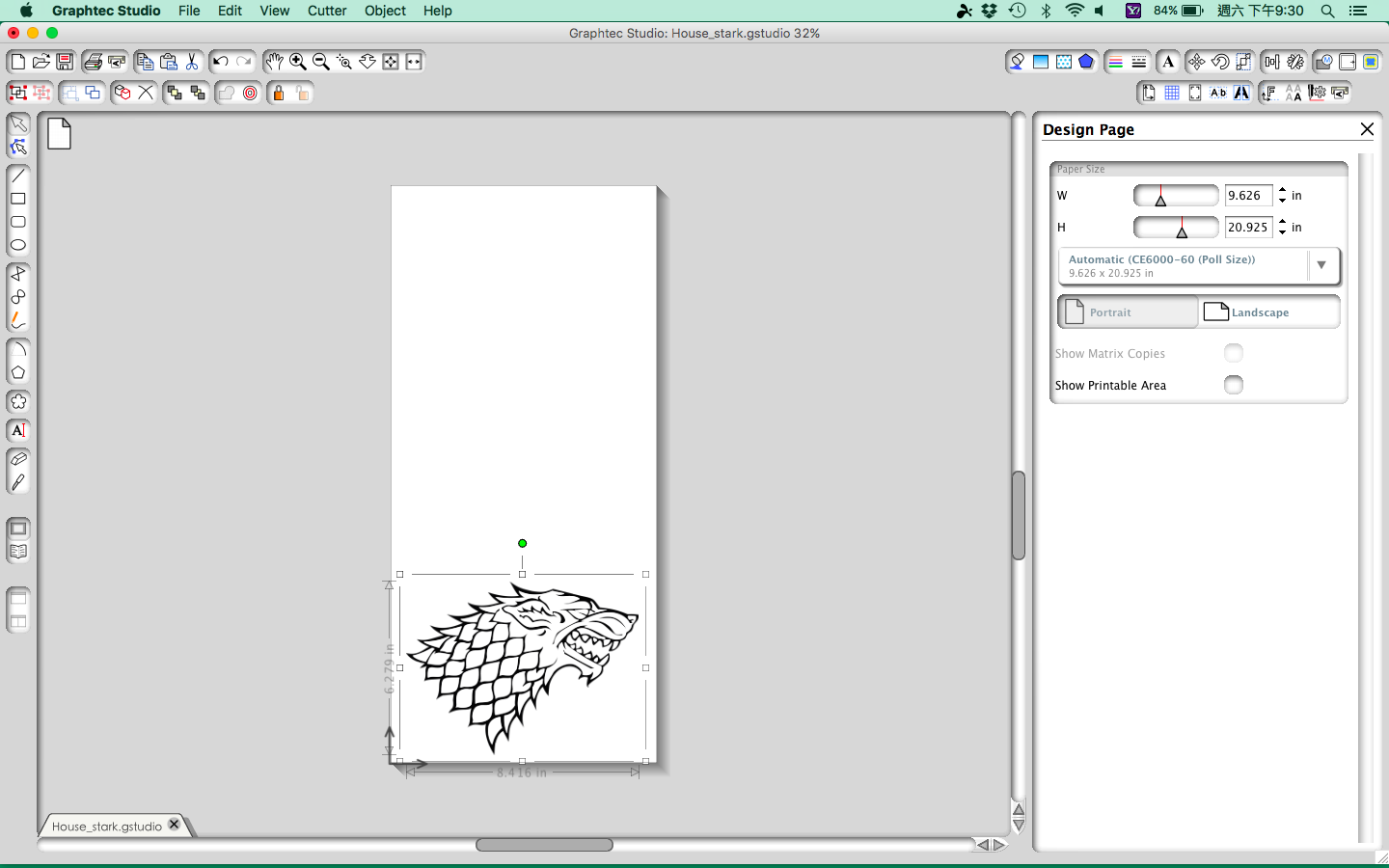1389x868 pixels.
Task: Open Wi-Fi status in the menu bar
Action: pyautogui.click(x=1075, y=11)
